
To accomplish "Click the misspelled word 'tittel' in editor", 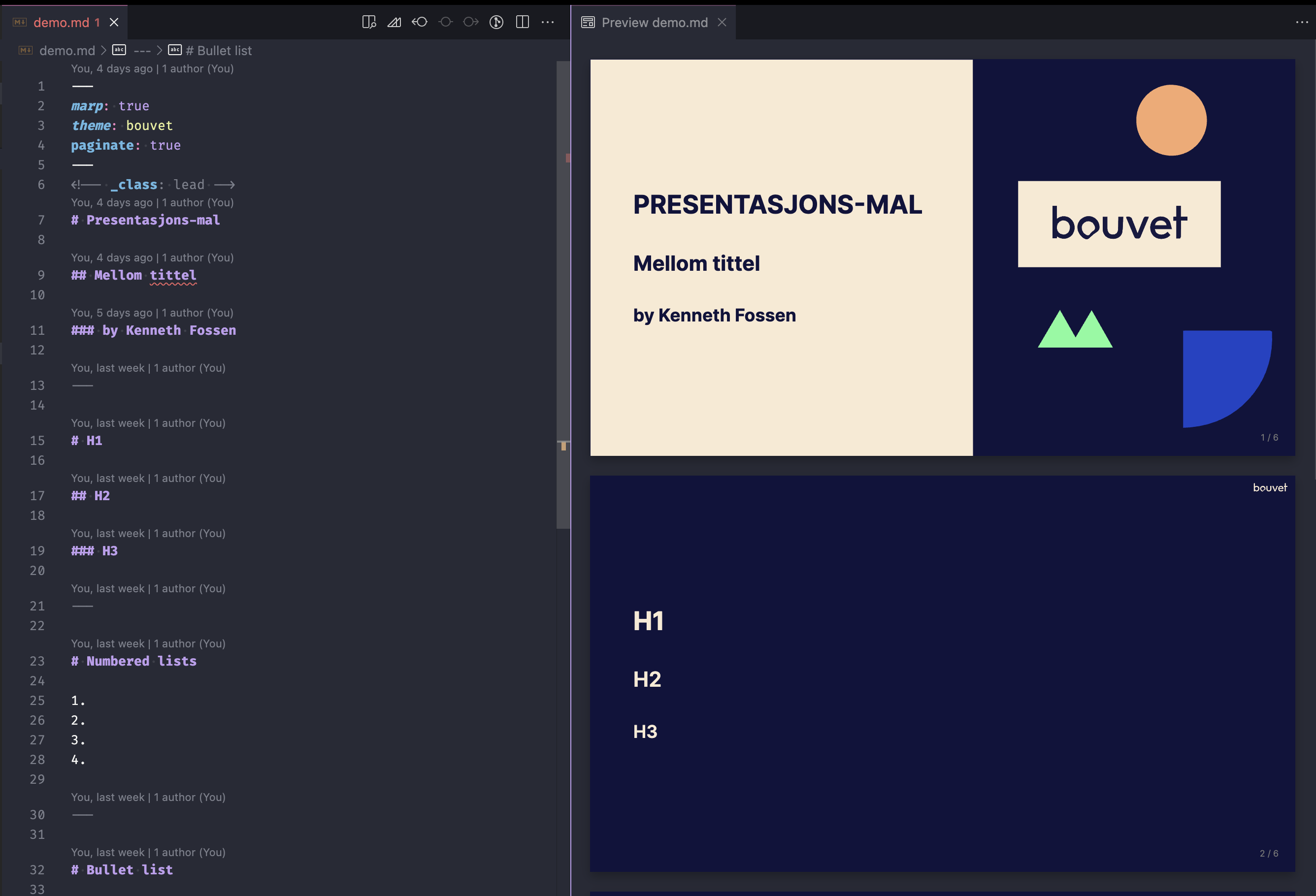I will tap(173, 276).
